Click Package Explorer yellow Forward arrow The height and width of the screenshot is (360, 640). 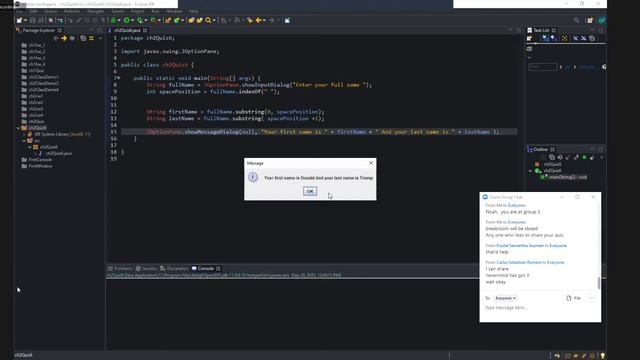64,38
